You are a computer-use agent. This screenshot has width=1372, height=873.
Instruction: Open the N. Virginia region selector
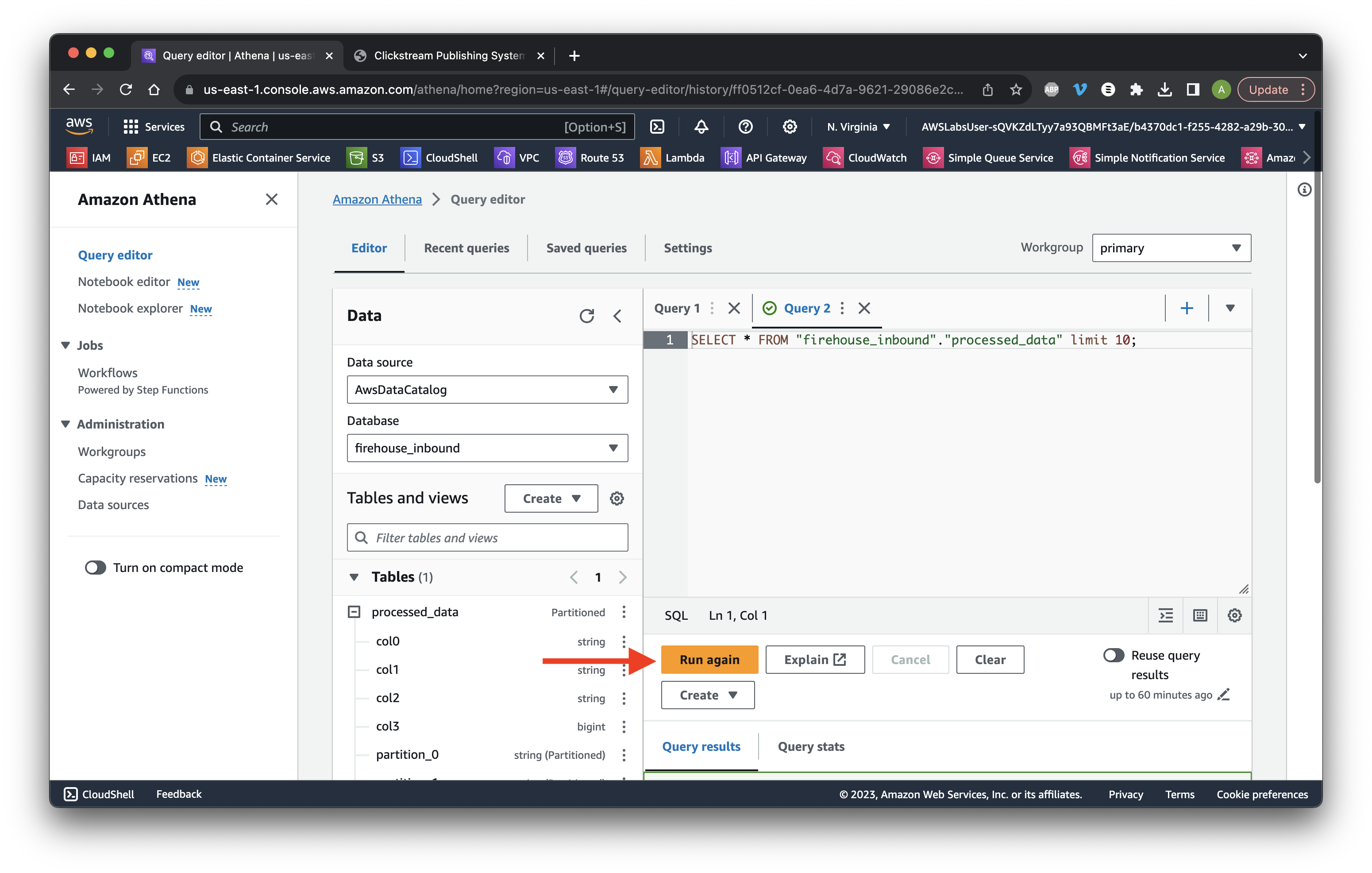pos(858,127)
